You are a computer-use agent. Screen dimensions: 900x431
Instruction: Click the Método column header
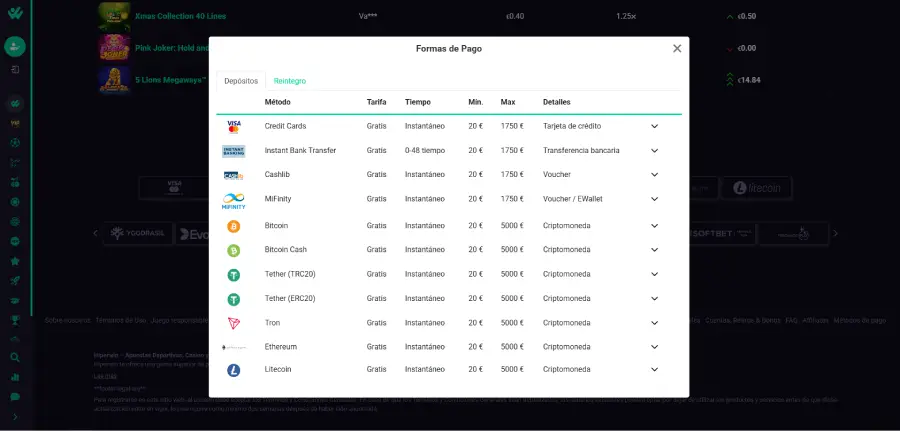pos(277,102)
